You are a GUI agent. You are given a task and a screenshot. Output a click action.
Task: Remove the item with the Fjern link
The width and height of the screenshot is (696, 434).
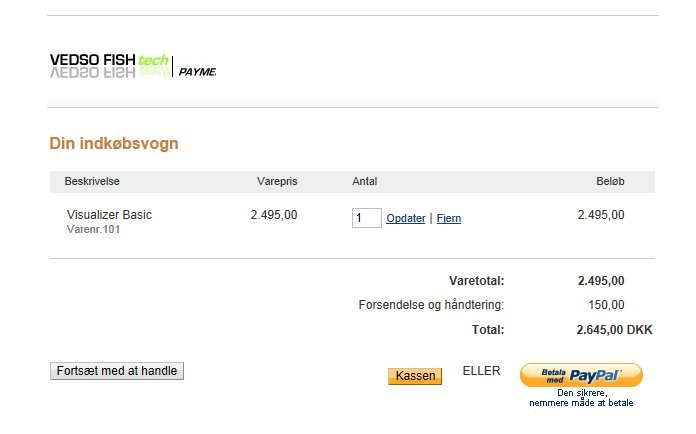(449, 218)
